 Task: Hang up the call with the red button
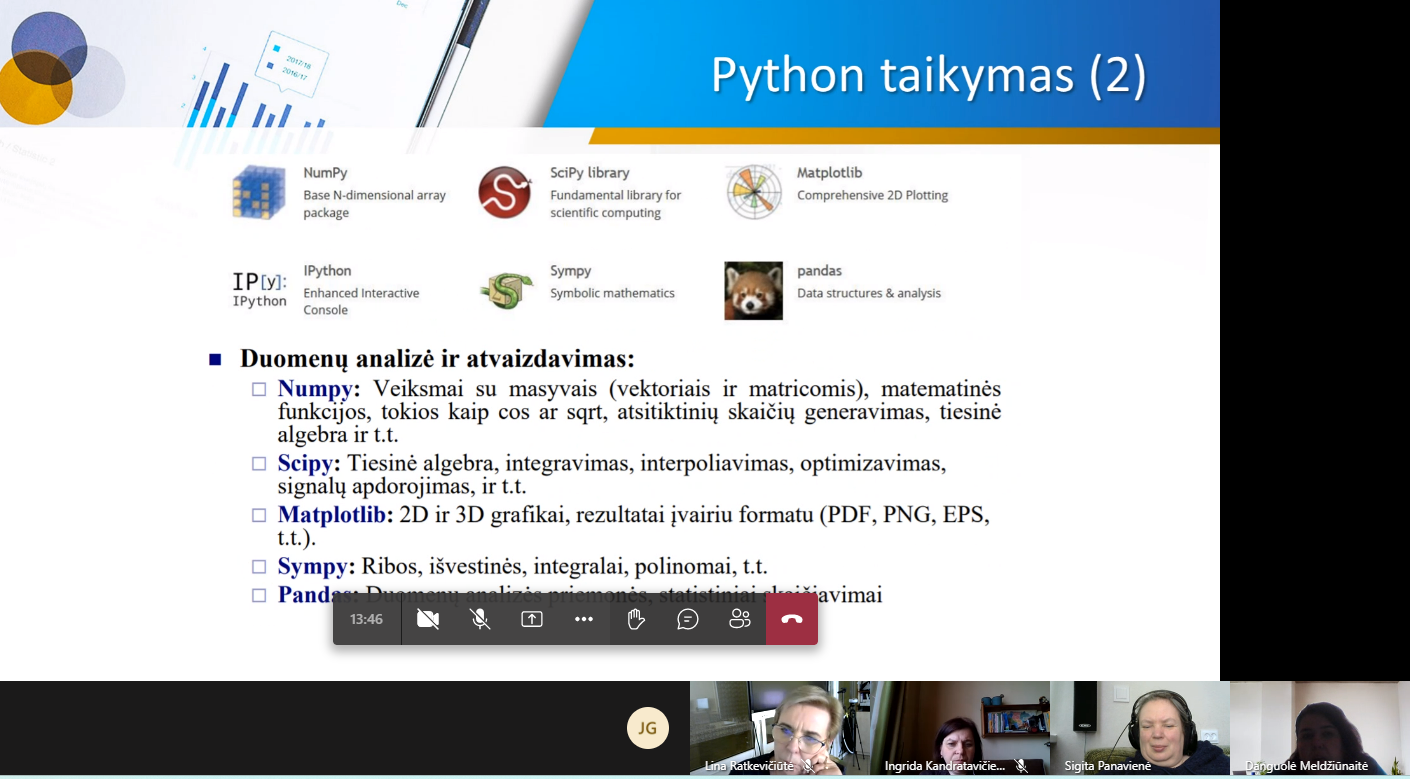coord(792,619)
